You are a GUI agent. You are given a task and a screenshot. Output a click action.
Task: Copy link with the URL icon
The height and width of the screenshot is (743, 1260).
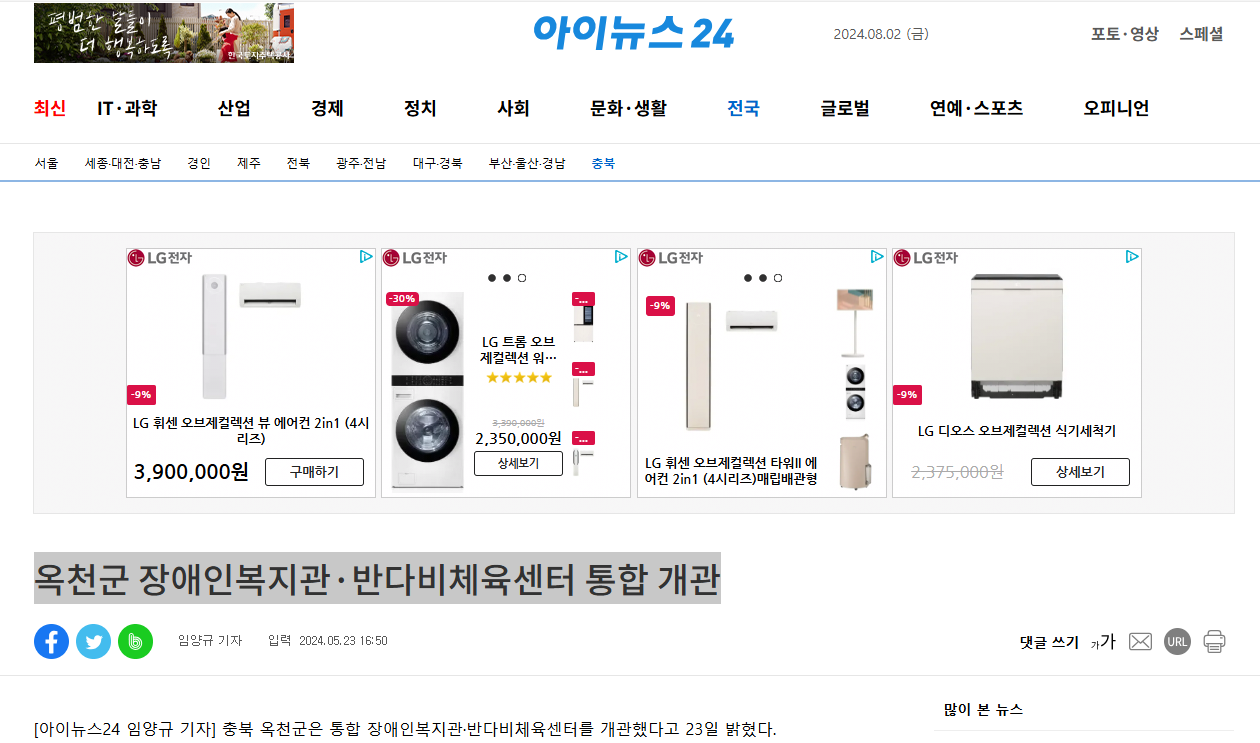tap(1178, 642)
